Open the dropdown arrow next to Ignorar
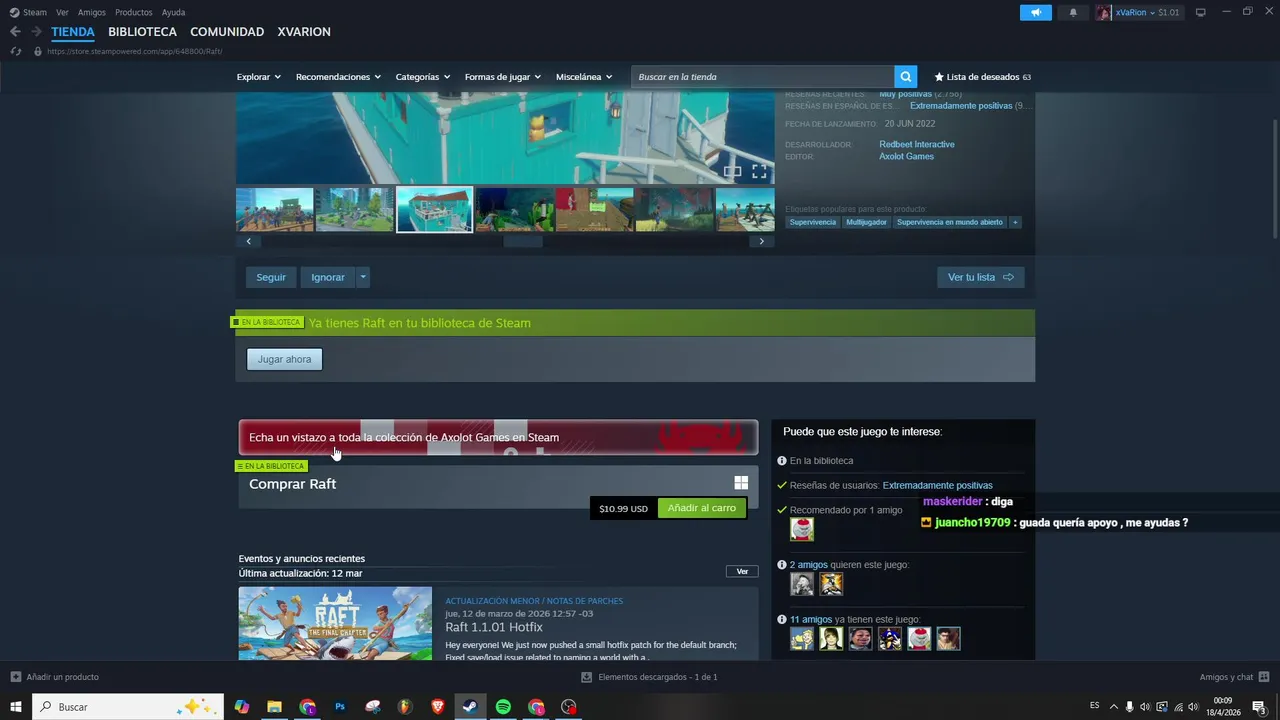Viewport: 1280px width, 720px height. [363, 277]
